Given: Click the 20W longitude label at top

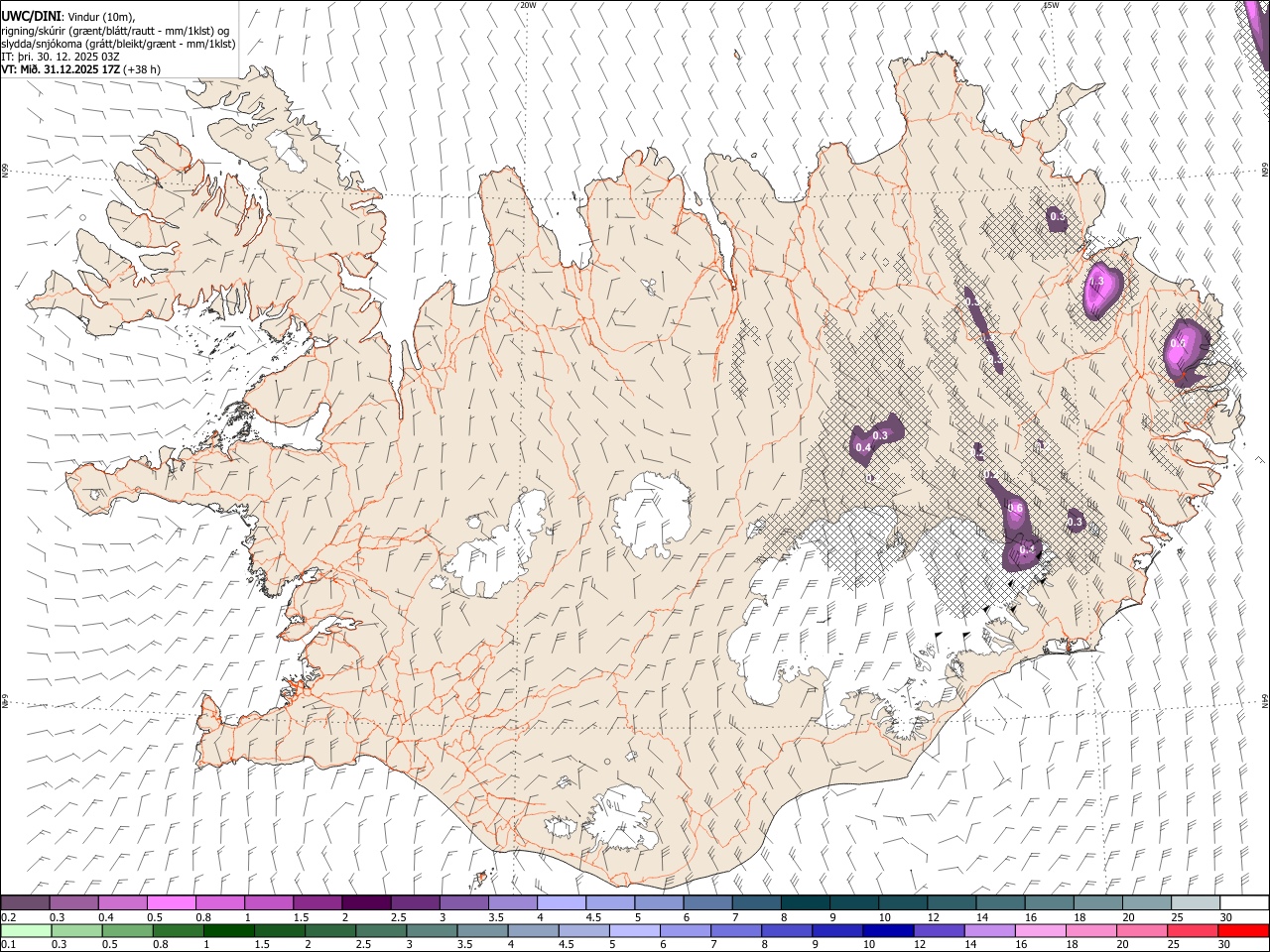Looking at the screenshot, I should 528,5.
